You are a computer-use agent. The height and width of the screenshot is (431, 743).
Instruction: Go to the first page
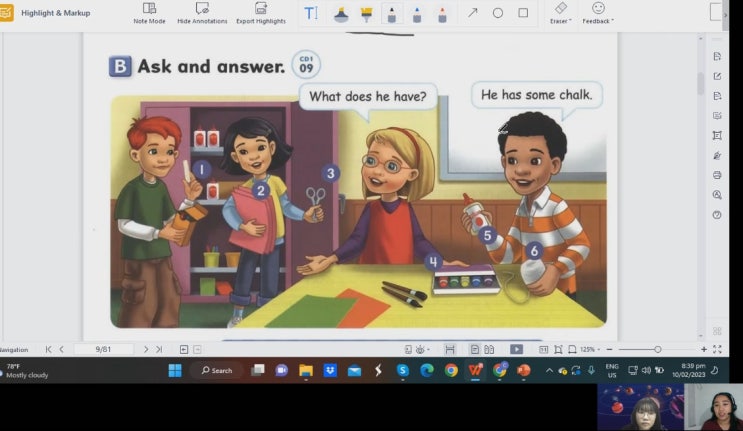point(48,350)
